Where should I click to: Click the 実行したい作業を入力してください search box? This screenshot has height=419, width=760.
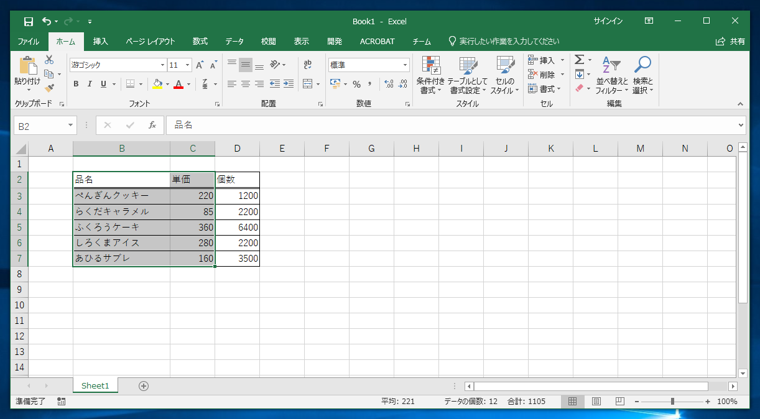coord(504,42)
